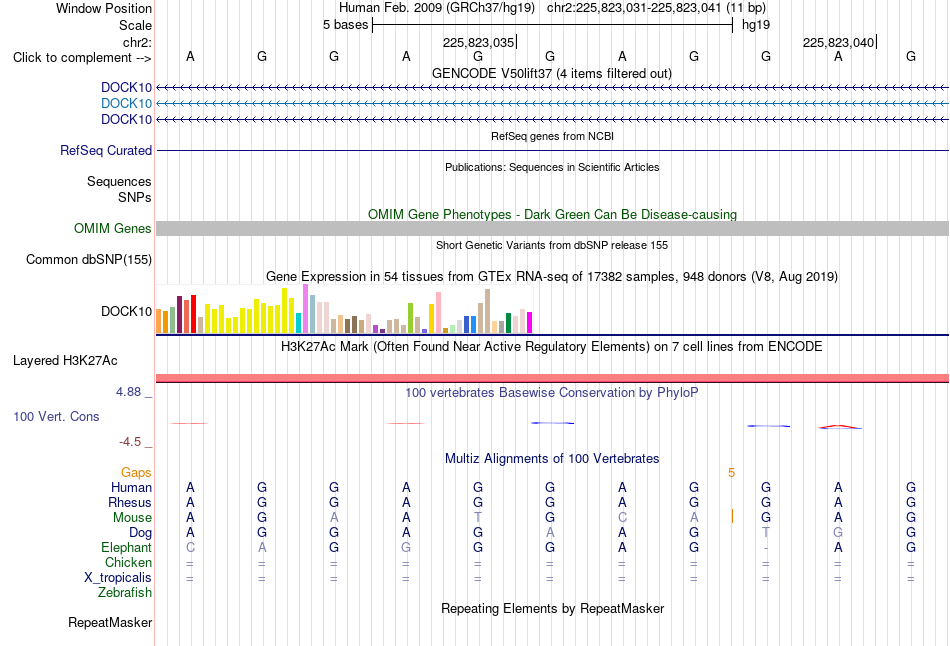
Task: Click the tall pink bar in the GTEx chart
Action: point(438,313)
